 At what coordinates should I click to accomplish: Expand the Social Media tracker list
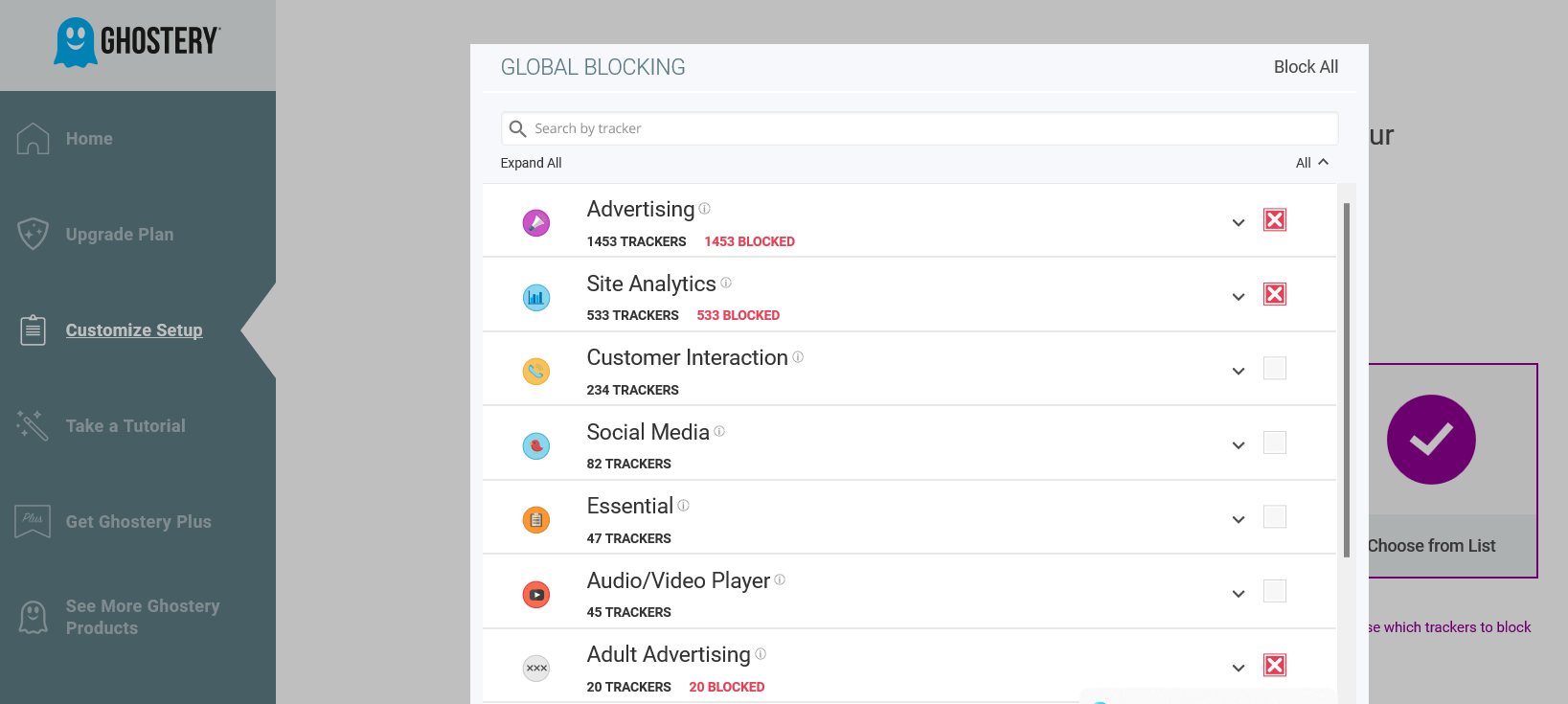point(1238,445)
